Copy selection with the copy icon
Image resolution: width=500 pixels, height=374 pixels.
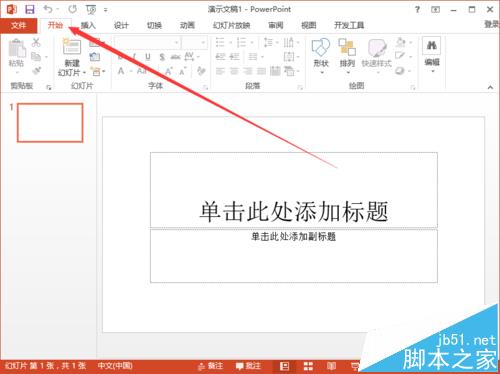[x=36, y=57]
